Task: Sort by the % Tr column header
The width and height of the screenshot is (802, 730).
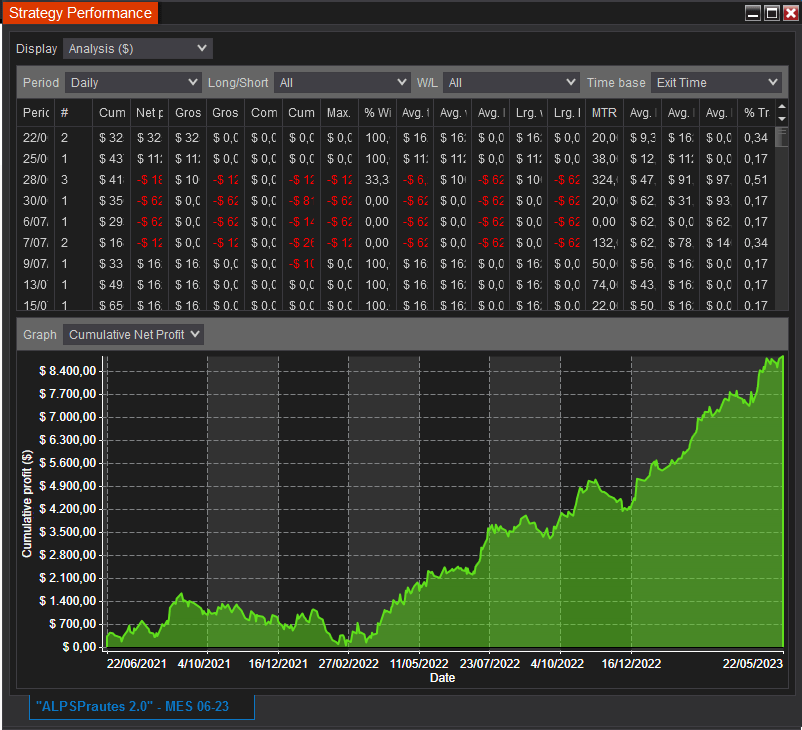Action: point(756,113)
